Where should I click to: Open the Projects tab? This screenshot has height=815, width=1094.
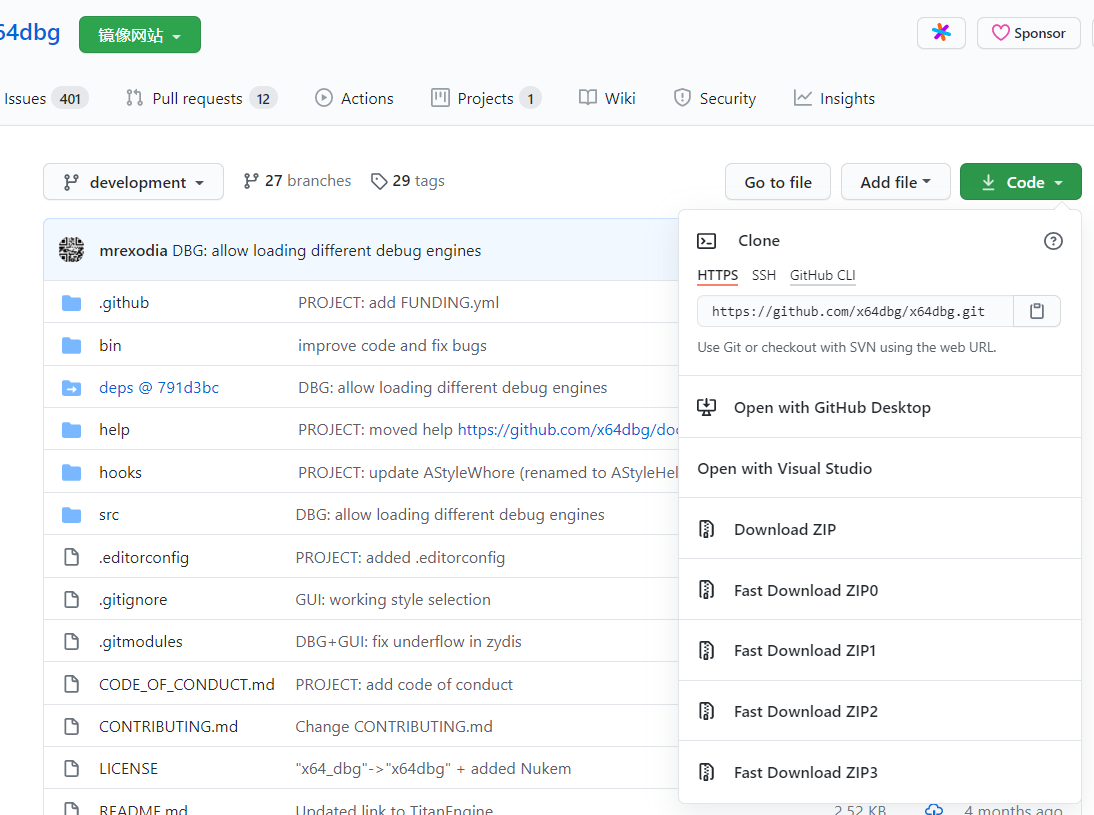[486, 98]
